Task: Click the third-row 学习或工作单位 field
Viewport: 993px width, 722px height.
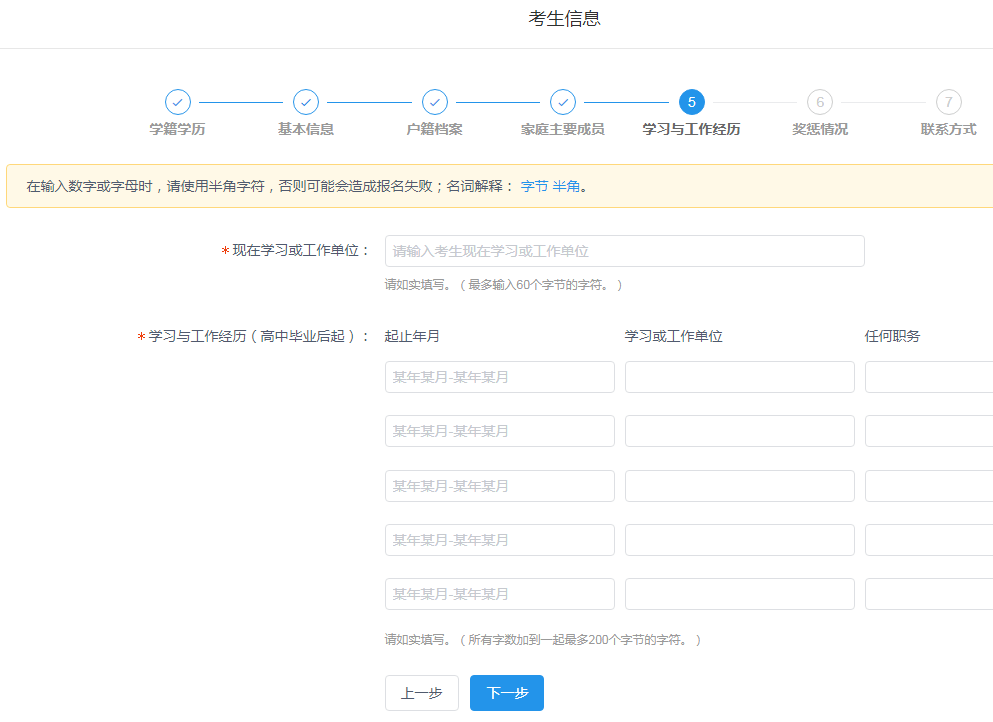Action: pos(740,486)
